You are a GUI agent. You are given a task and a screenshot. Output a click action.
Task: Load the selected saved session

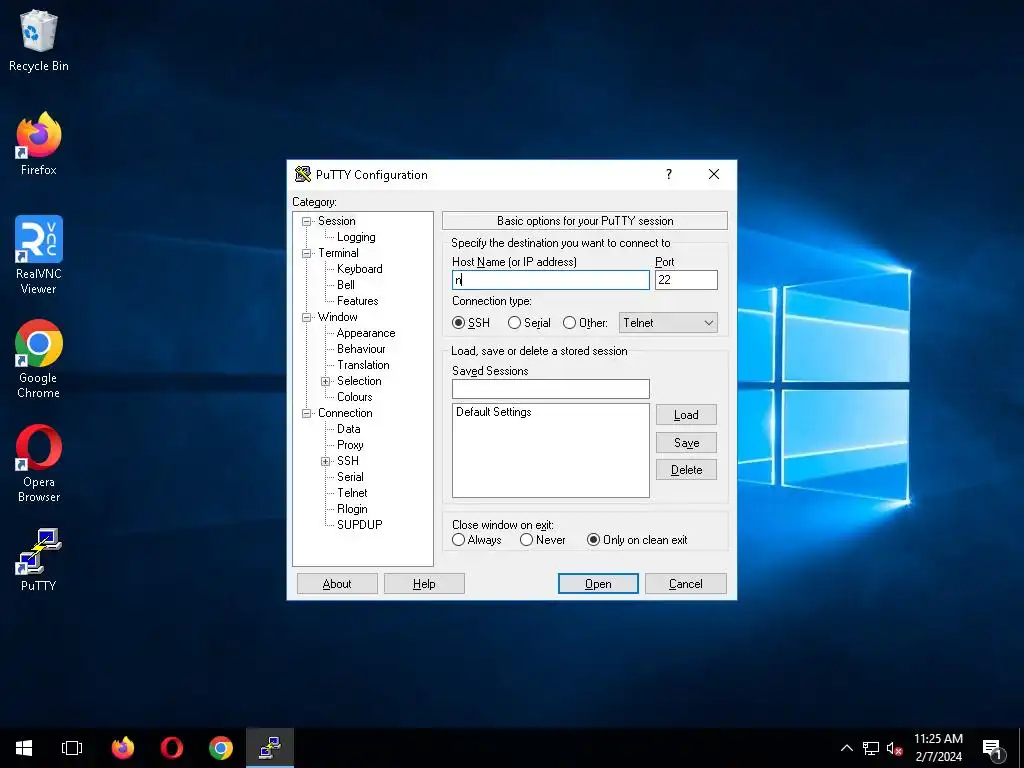[686, 415]
